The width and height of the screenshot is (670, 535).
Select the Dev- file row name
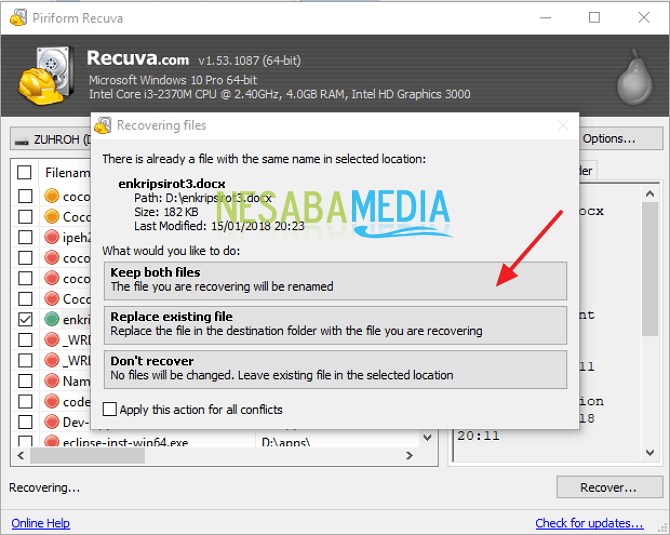[77, 422]
